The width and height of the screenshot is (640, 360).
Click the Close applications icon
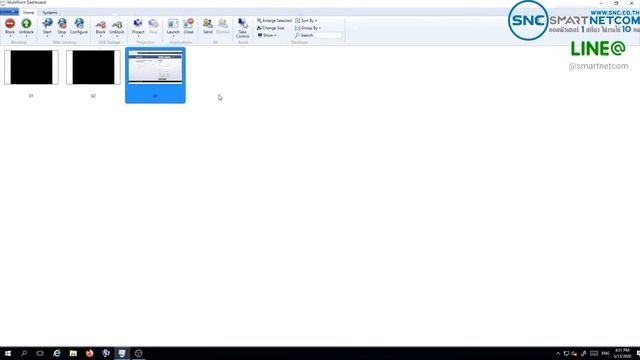pyautogui.click(x=189, y=24)
